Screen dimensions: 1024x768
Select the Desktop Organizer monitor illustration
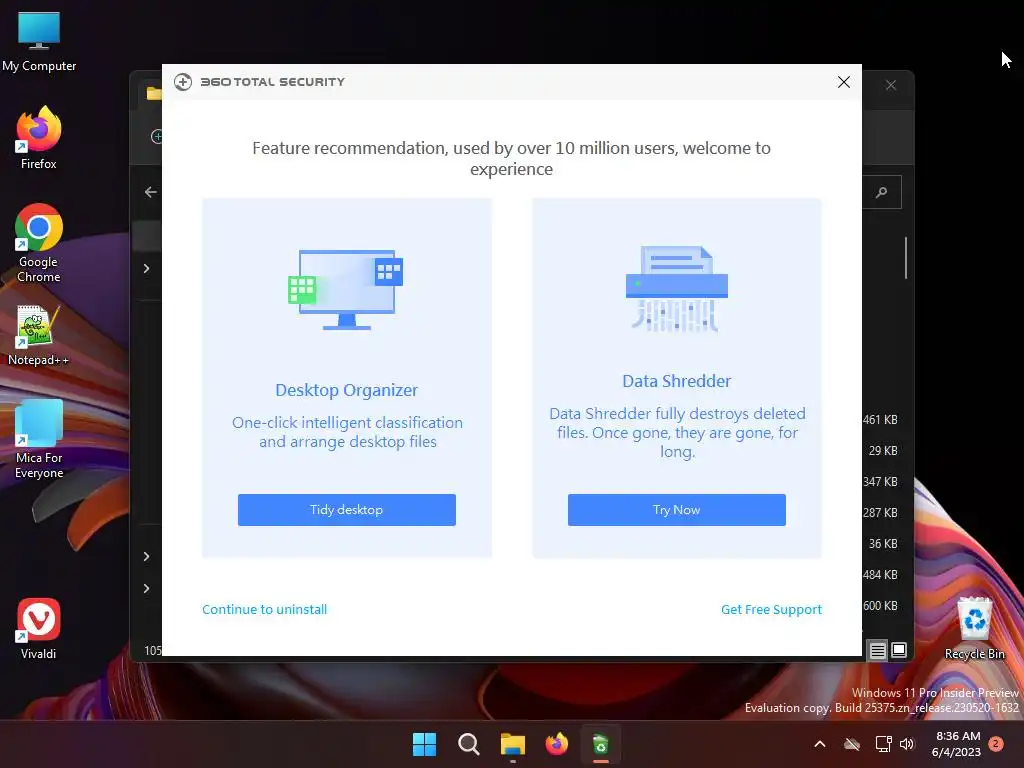click(346, 289)
